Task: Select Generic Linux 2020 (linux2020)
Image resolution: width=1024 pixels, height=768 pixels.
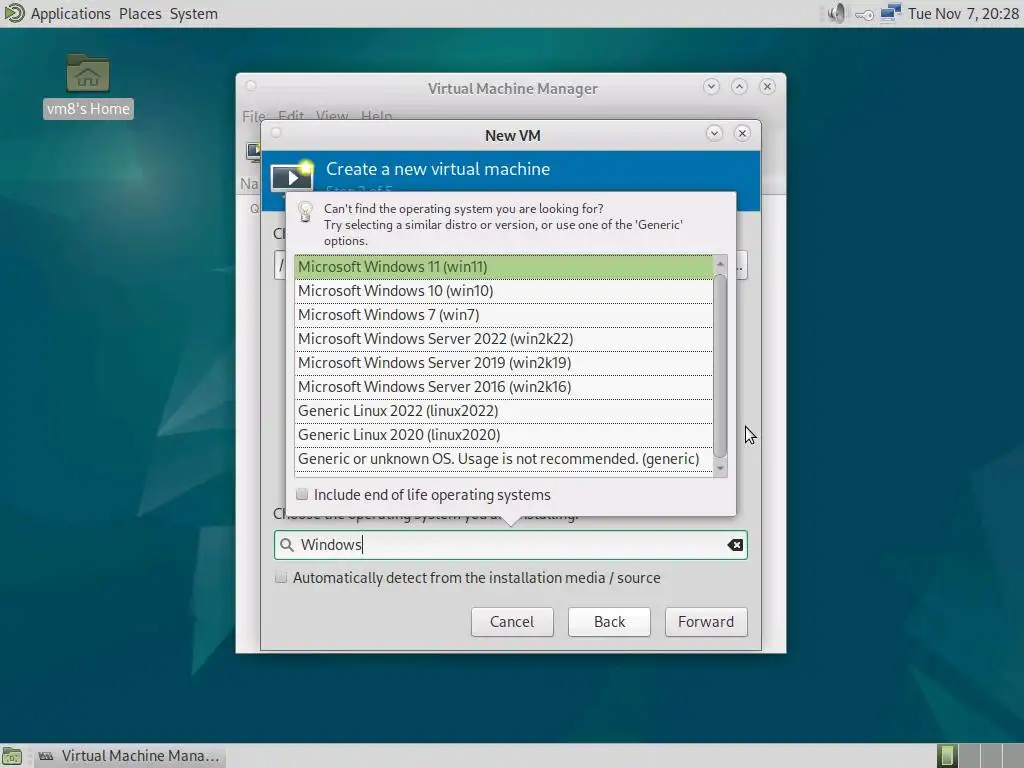Action: pos(504,435)
